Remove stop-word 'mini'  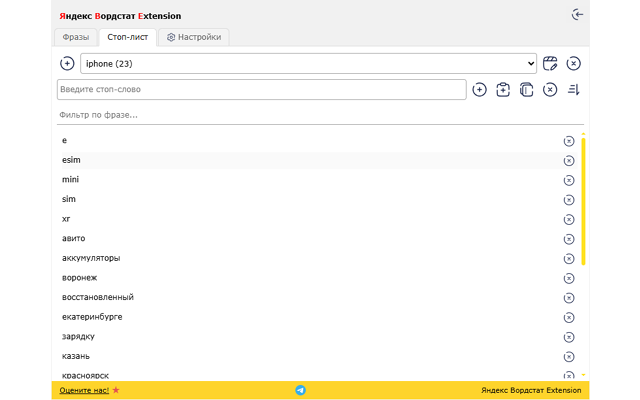[569, 180]
